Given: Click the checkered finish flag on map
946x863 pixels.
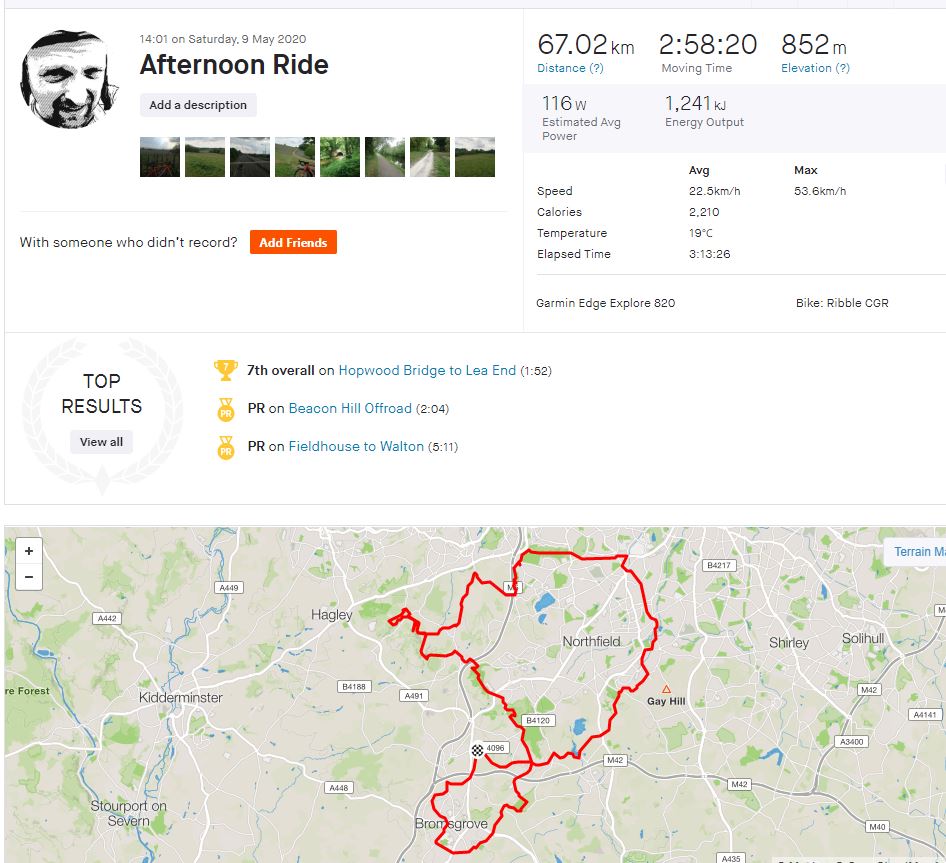Looking at the screenshot, I should tap(477, 750).
